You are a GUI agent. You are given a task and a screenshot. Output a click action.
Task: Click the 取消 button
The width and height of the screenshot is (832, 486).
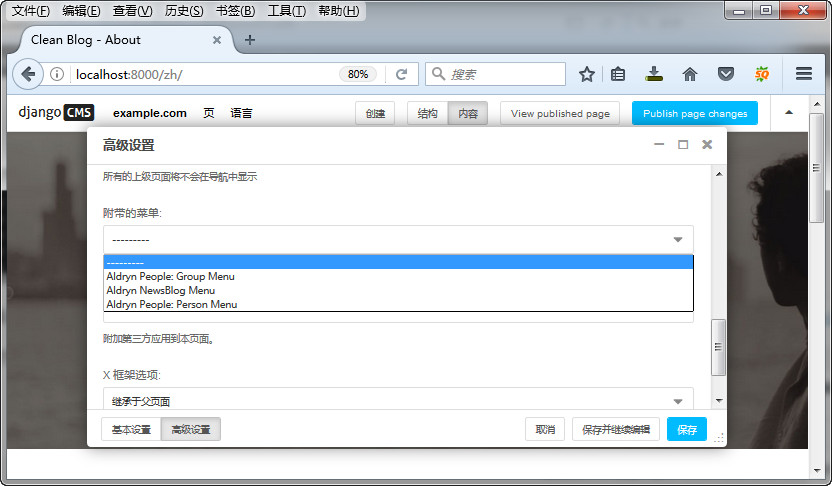point(545,429)
